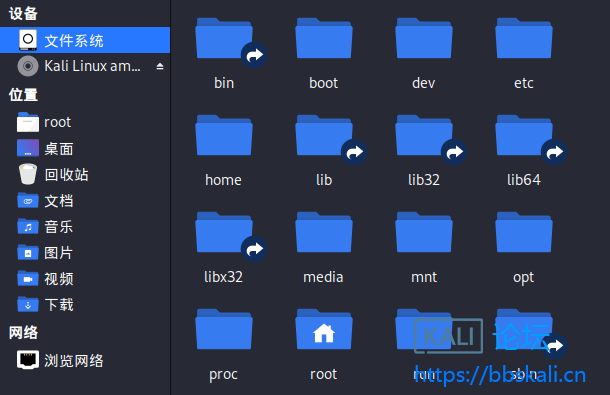Open the etc folder icon

[524, 39]
